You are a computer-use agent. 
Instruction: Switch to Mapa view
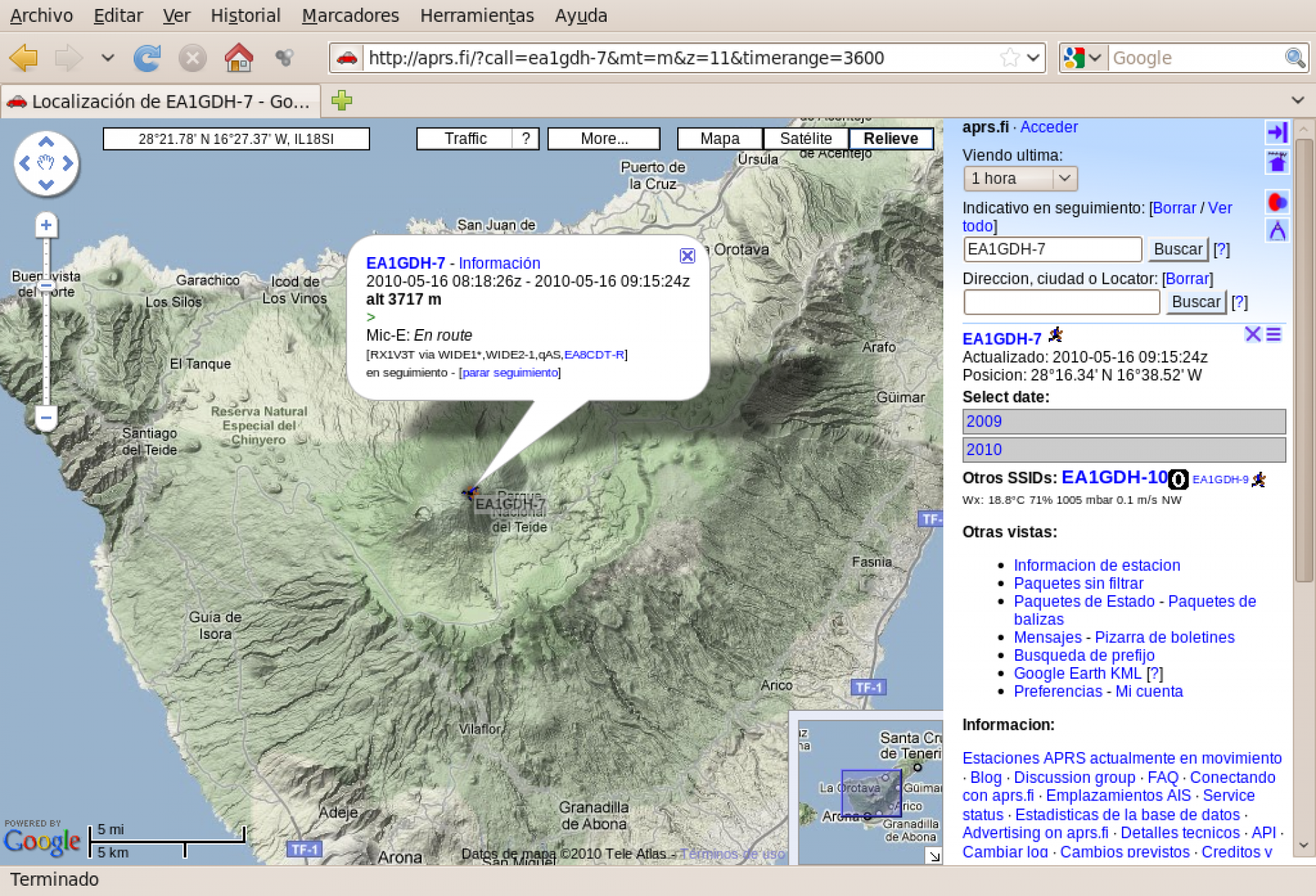720,138
